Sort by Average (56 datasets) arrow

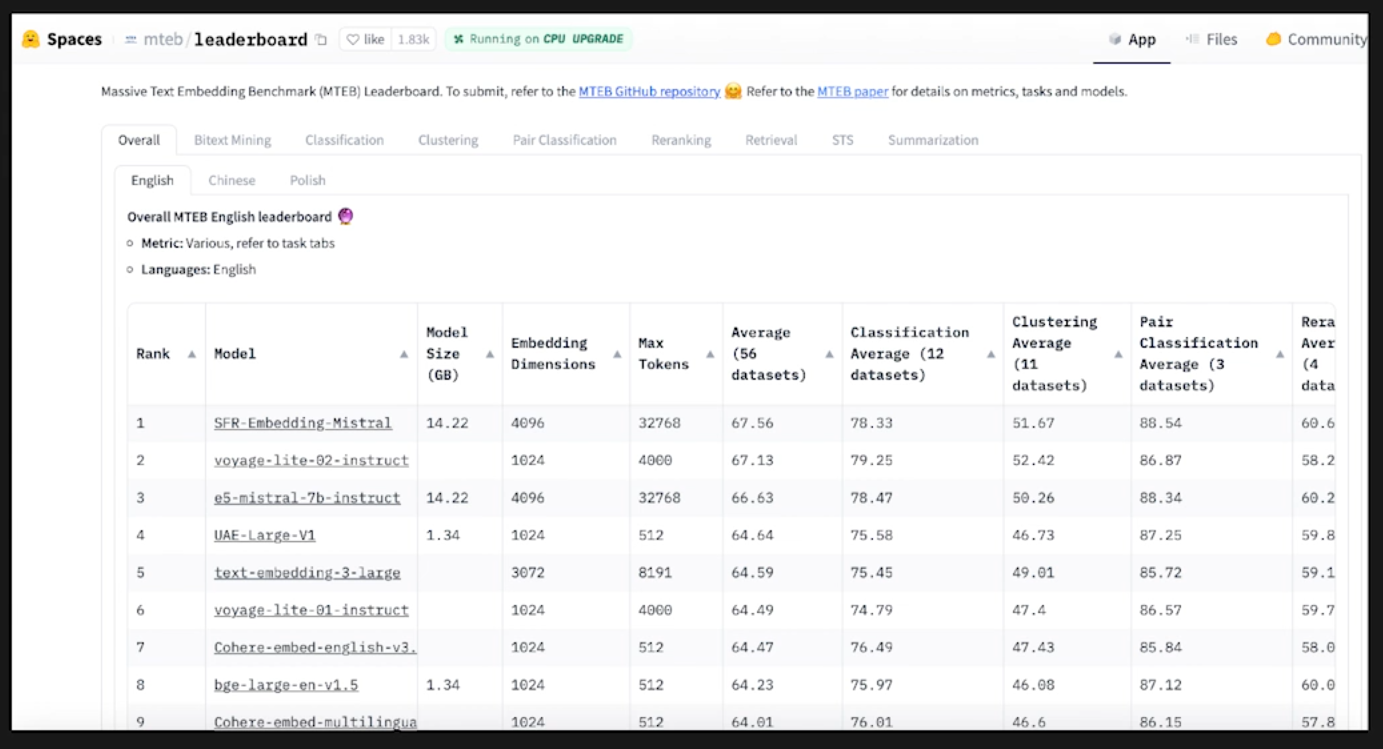point(829,354)
